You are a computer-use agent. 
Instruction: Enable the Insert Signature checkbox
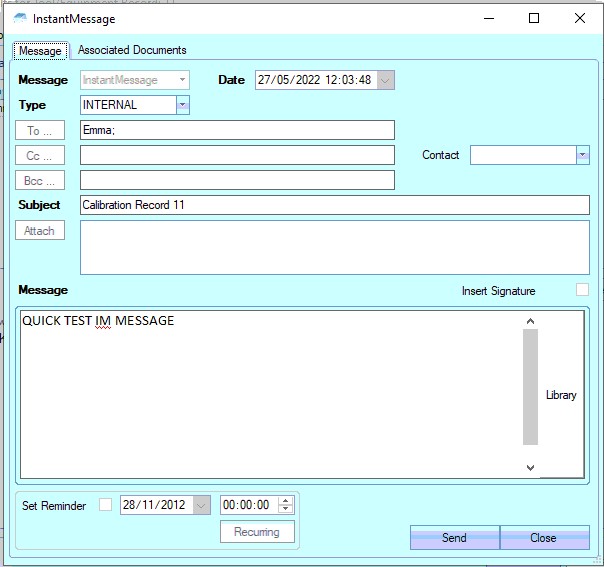582,290
